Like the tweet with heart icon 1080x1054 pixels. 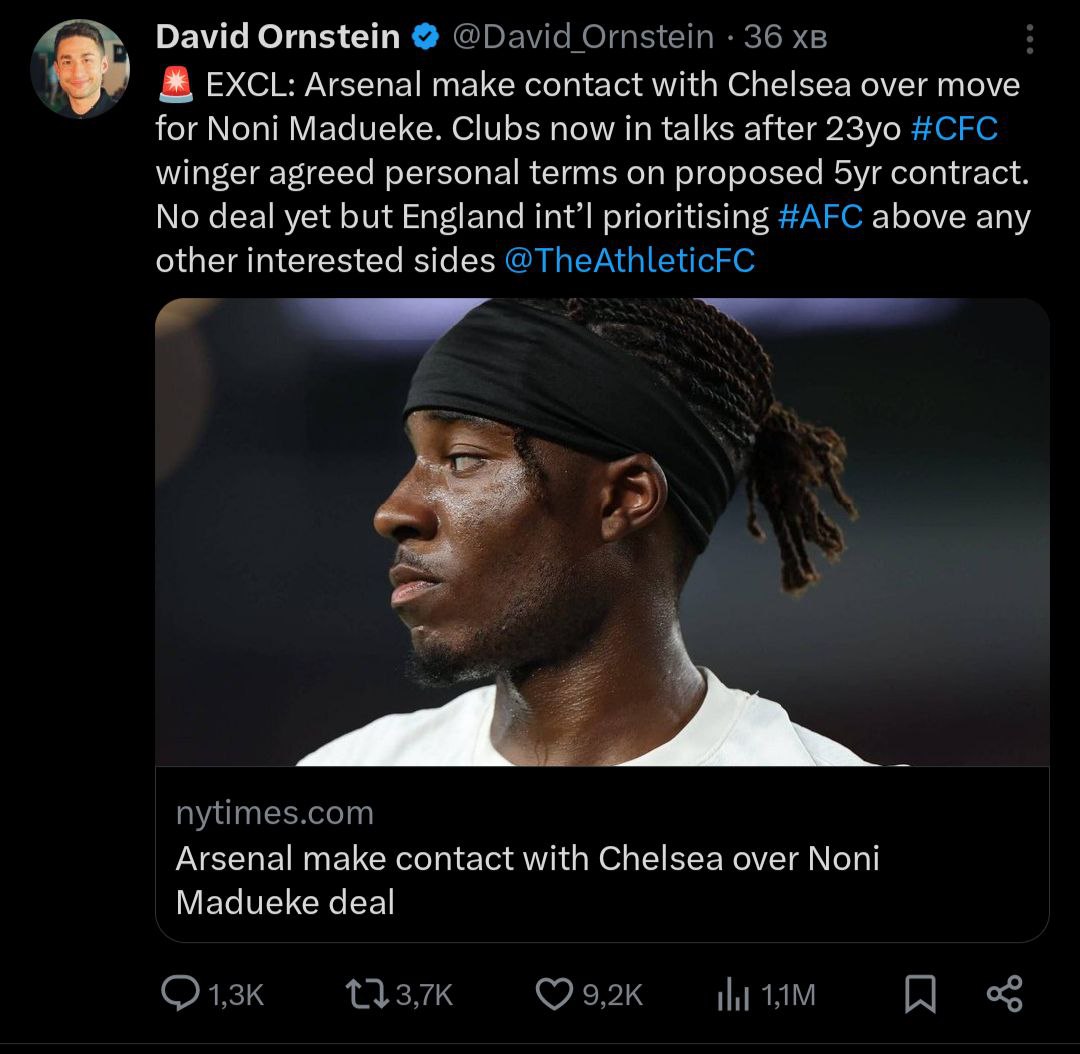[x=553, y=994]
